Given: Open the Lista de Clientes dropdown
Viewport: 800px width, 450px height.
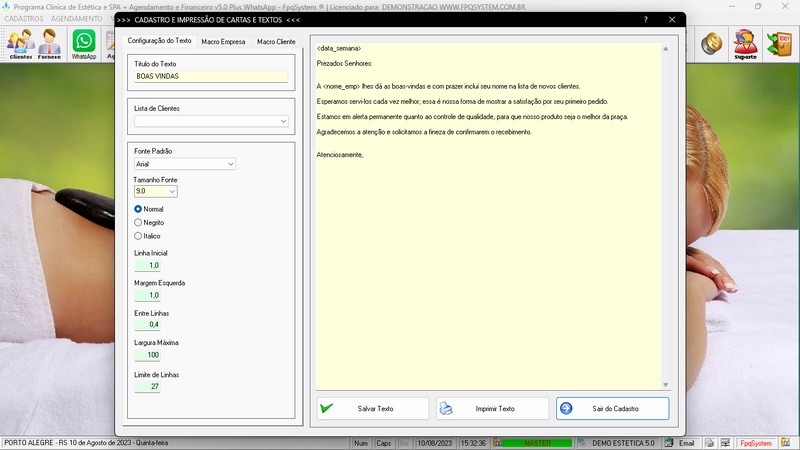Looking at the screenshot, I should pos(283,121).
